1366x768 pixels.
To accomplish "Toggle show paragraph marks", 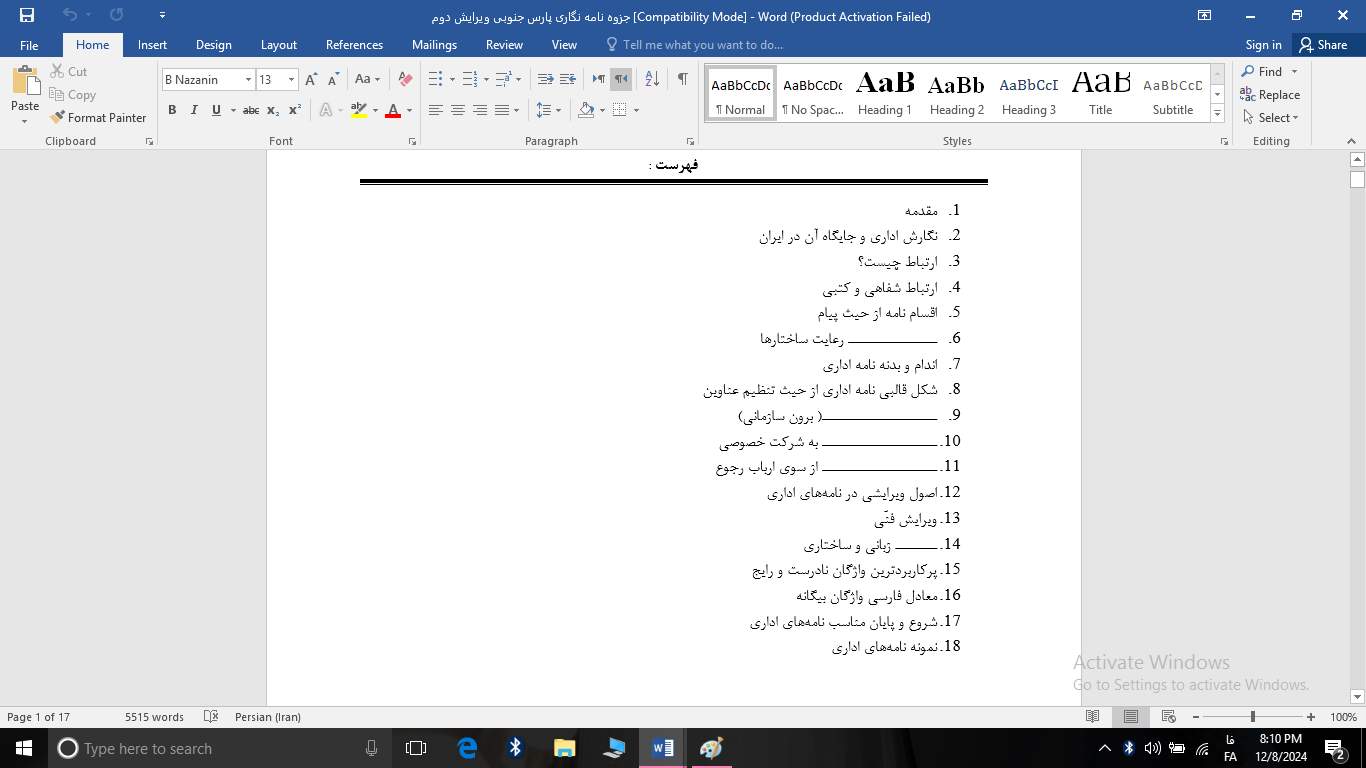I will coord(682,79).
